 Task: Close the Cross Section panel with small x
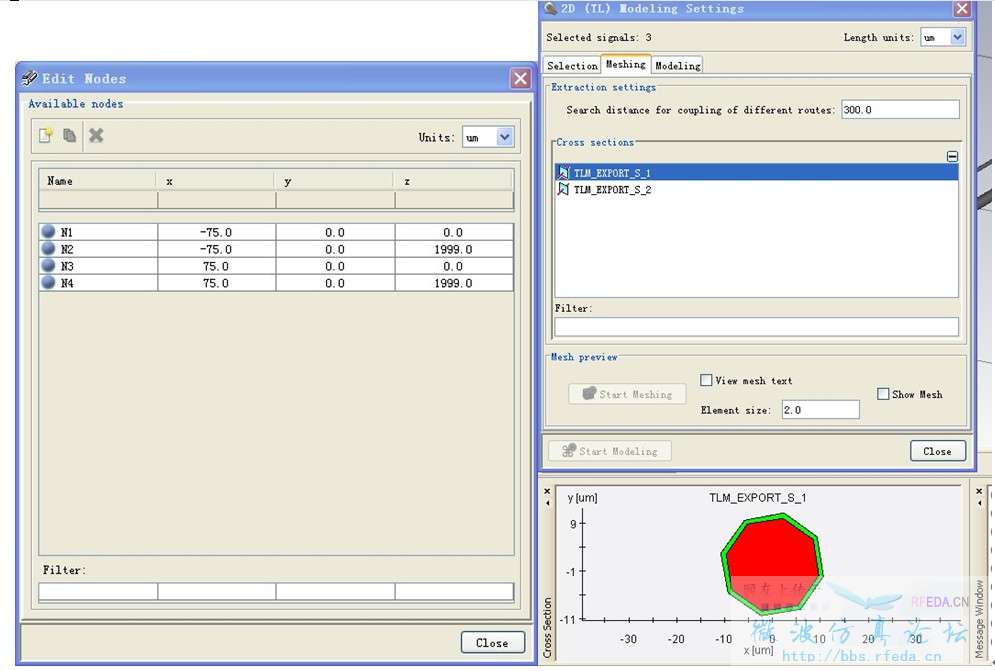tap(548, 491)
